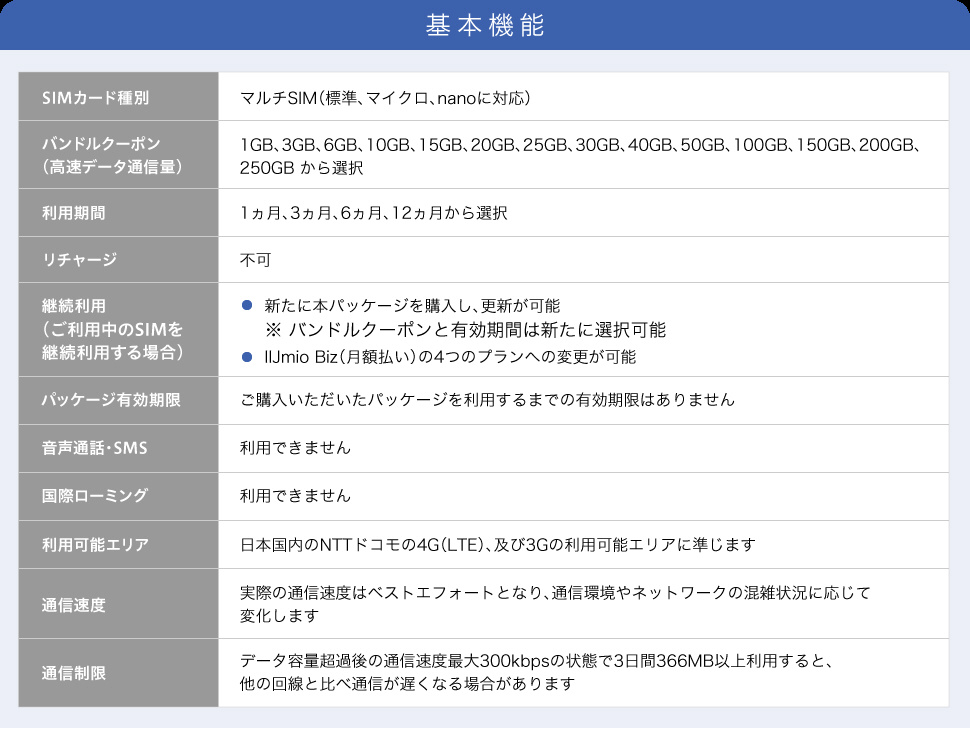Click the NTTドコモ 4G(LTE) coverage text
The width and height of the screenshot is (970, 730).
pos(497,545)
